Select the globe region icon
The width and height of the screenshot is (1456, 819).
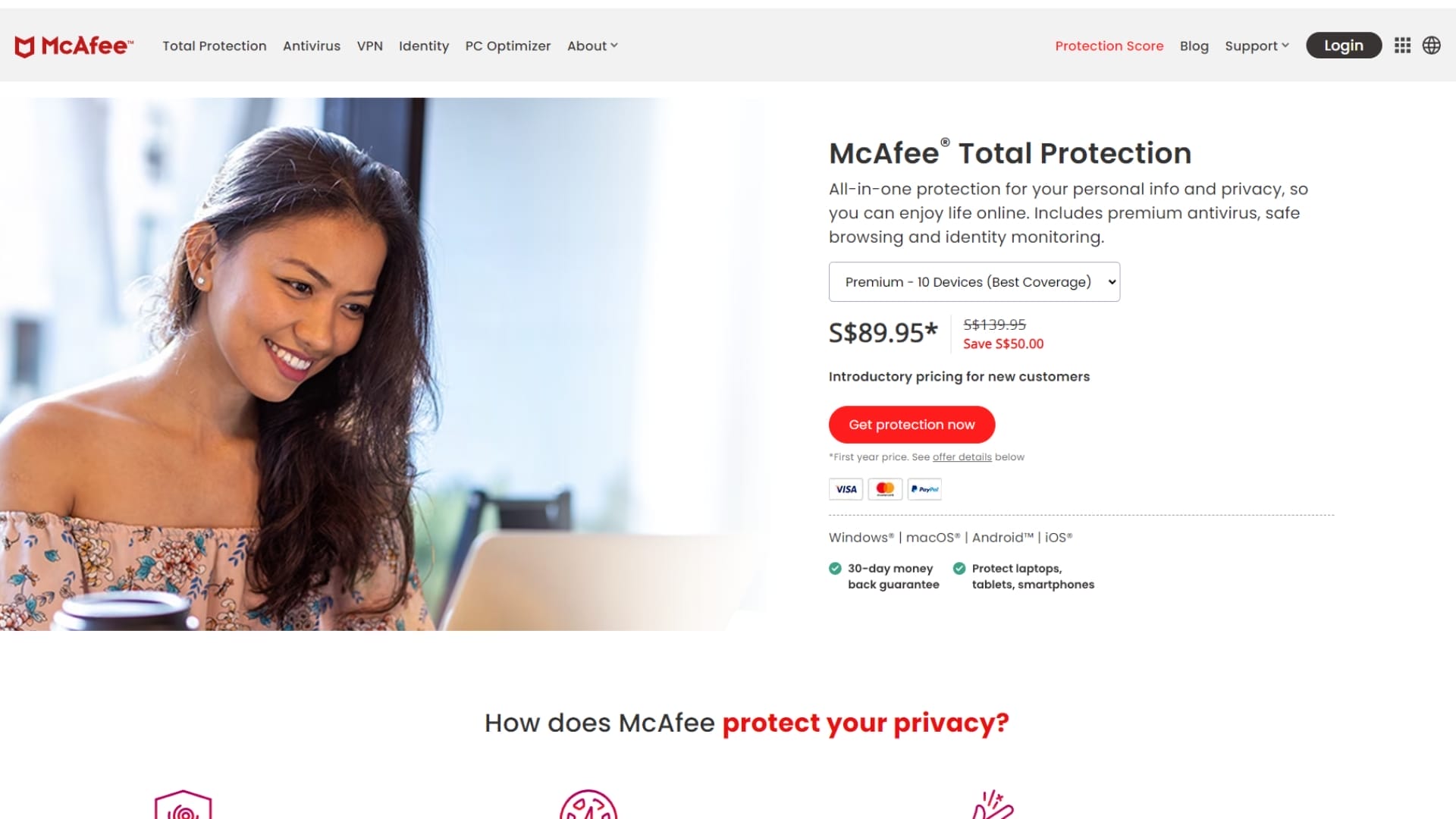(1432, 45)
